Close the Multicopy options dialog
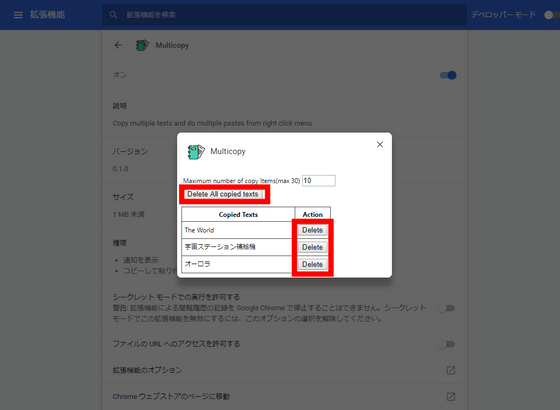560x410 pixels. [x=380, y=144]
